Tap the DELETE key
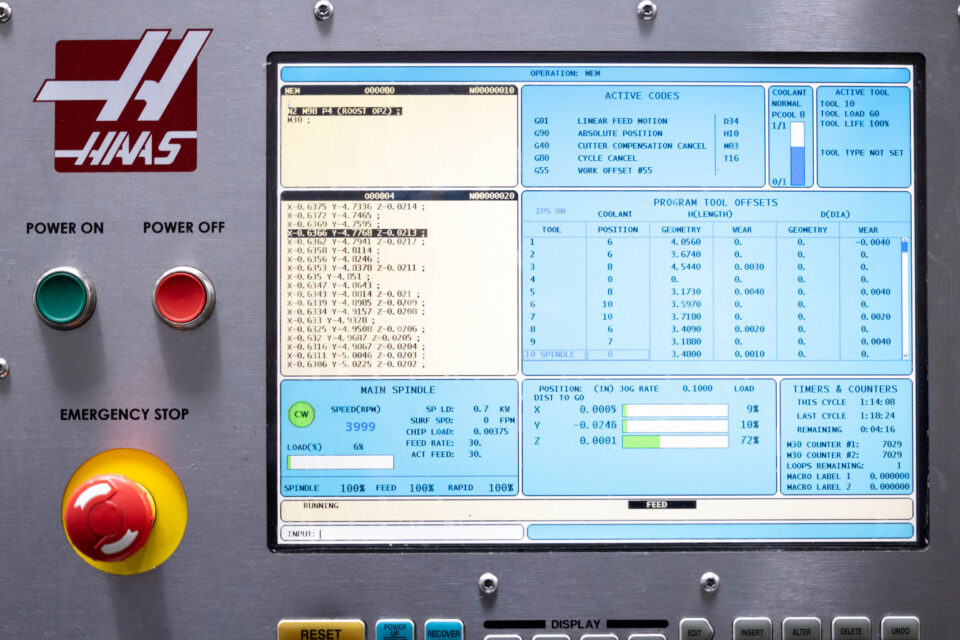Screen dimensions: 960x640 [850, 629]
